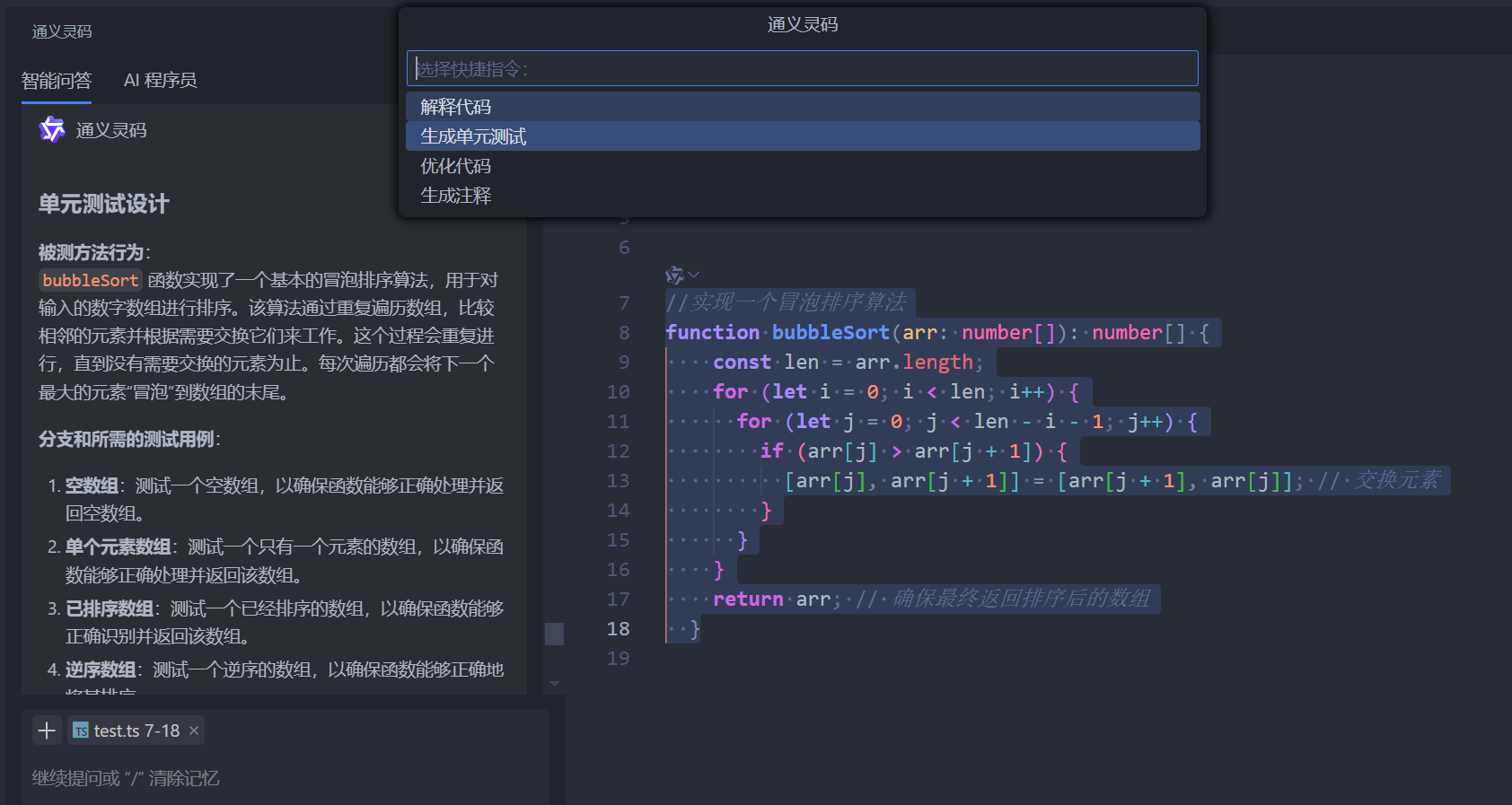Click the 单元测试设计 heading
Viewport: 1512px width, 805px height.
click(x=103, y=205)
